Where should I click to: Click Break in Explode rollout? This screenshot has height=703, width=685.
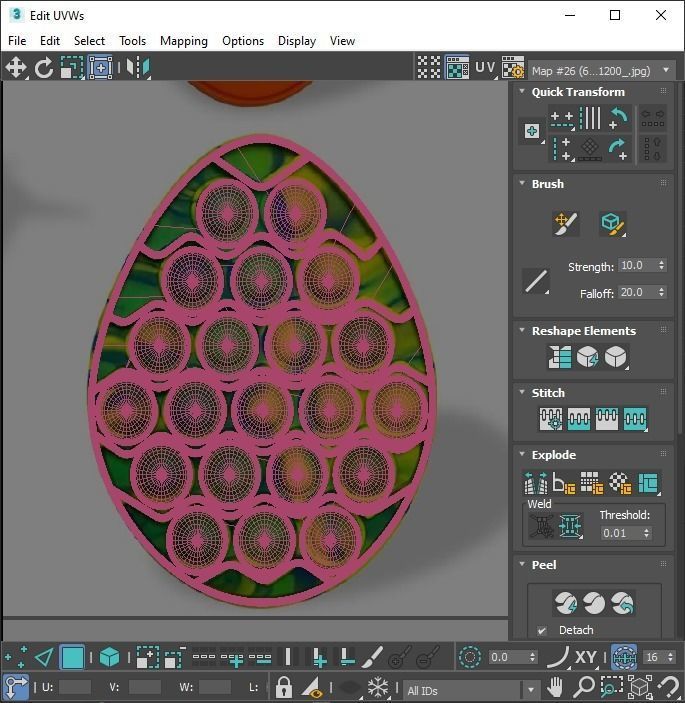pos(535,482)
